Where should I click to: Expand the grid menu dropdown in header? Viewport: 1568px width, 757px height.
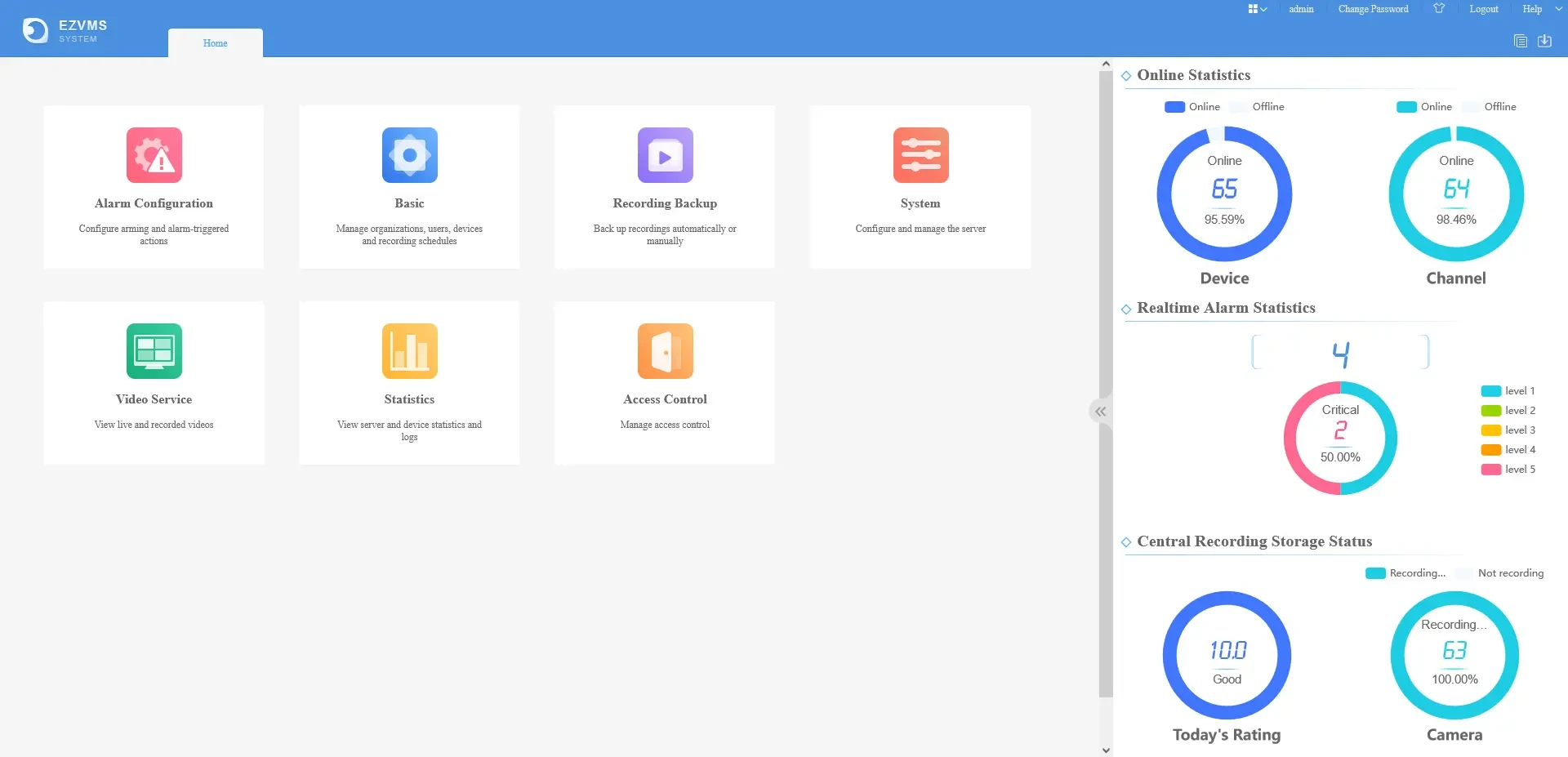1257,9
